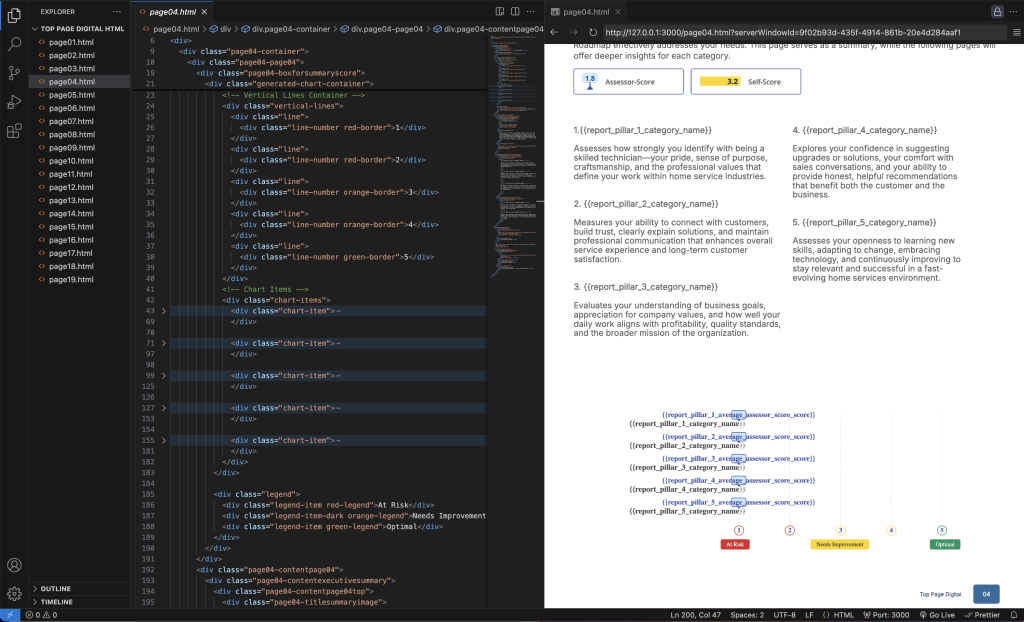Open editor layout split icon in title bar

516,9
